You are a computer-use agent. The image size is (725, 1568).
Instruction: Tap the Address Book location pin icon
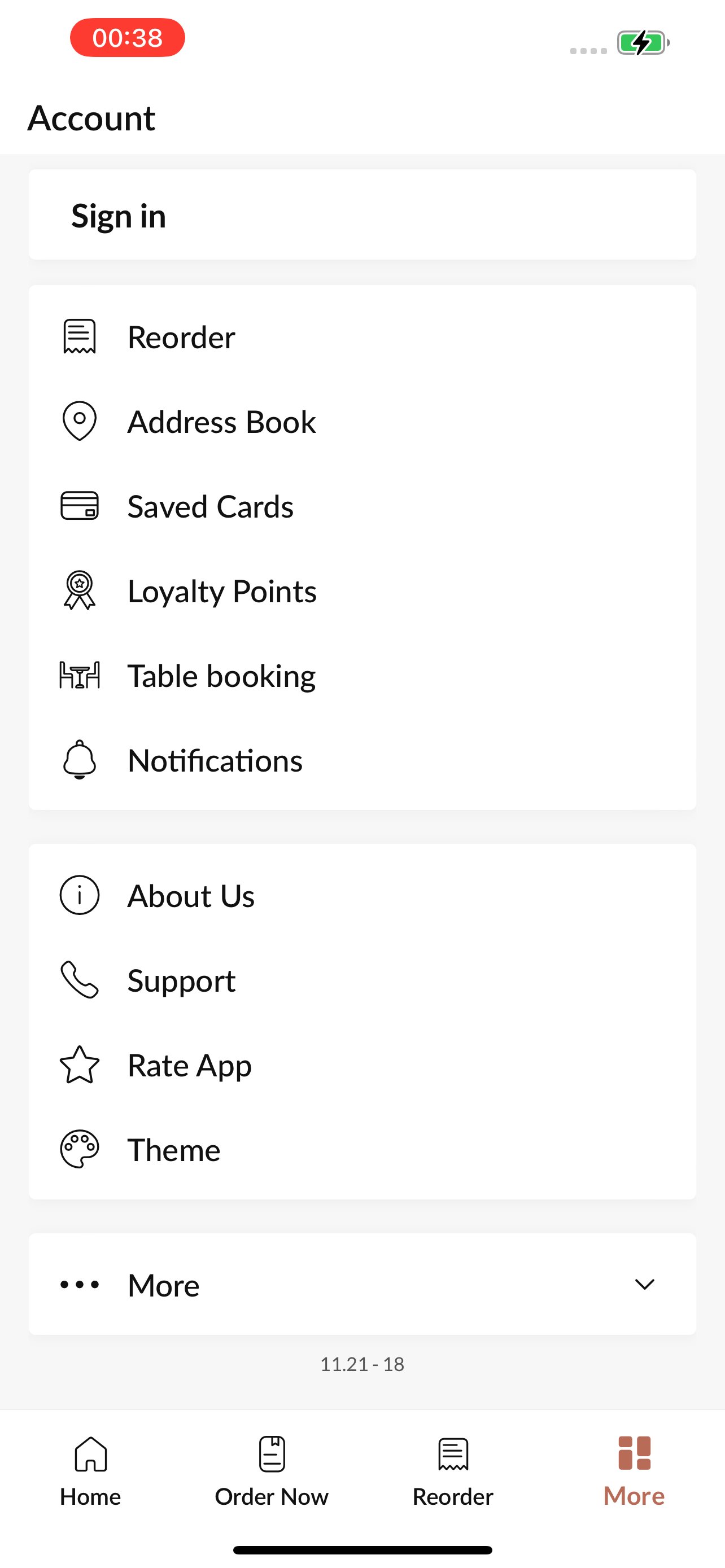[80, 421]
